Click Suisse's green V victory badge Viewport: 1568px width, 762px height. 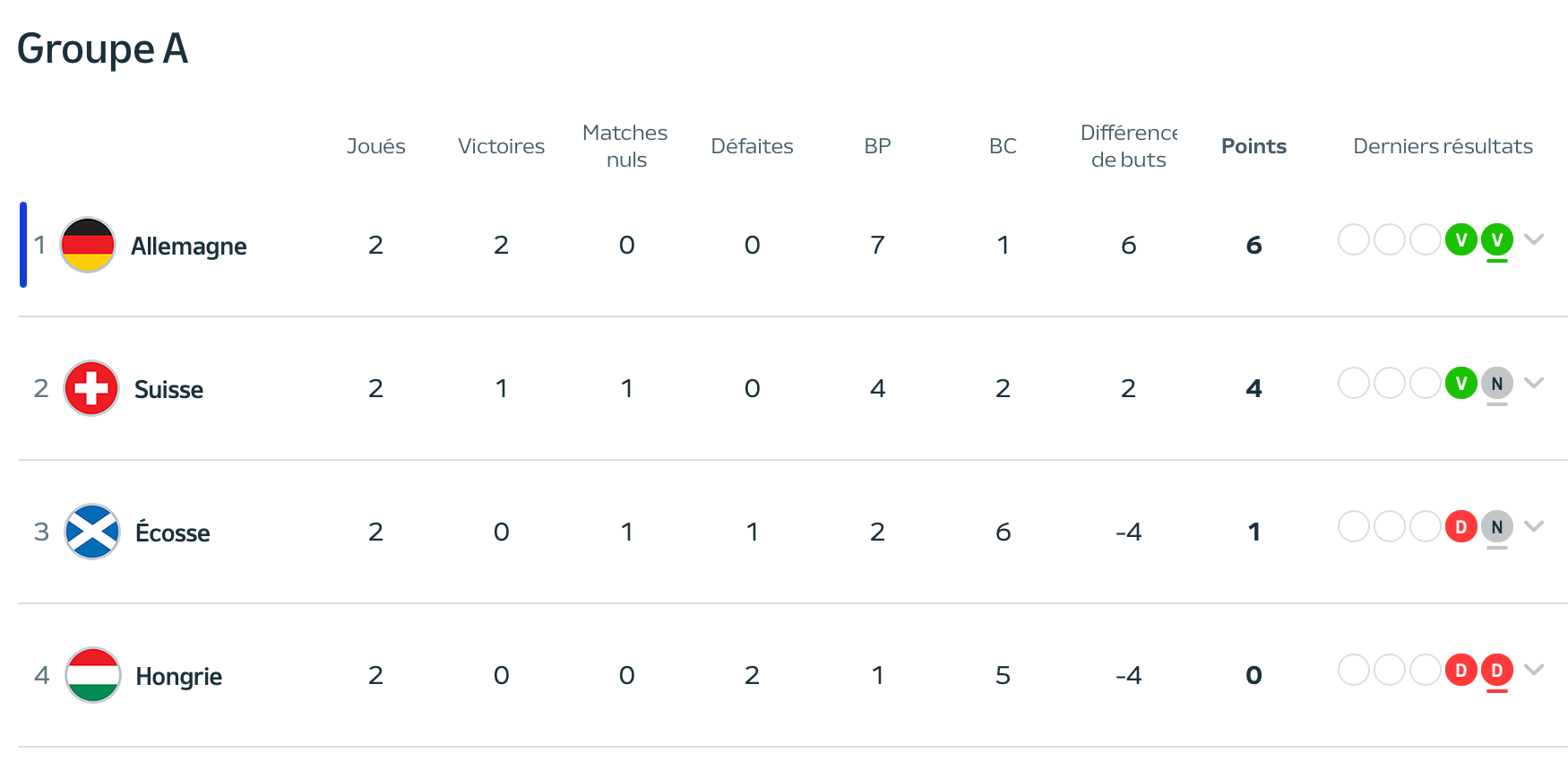1461,383
